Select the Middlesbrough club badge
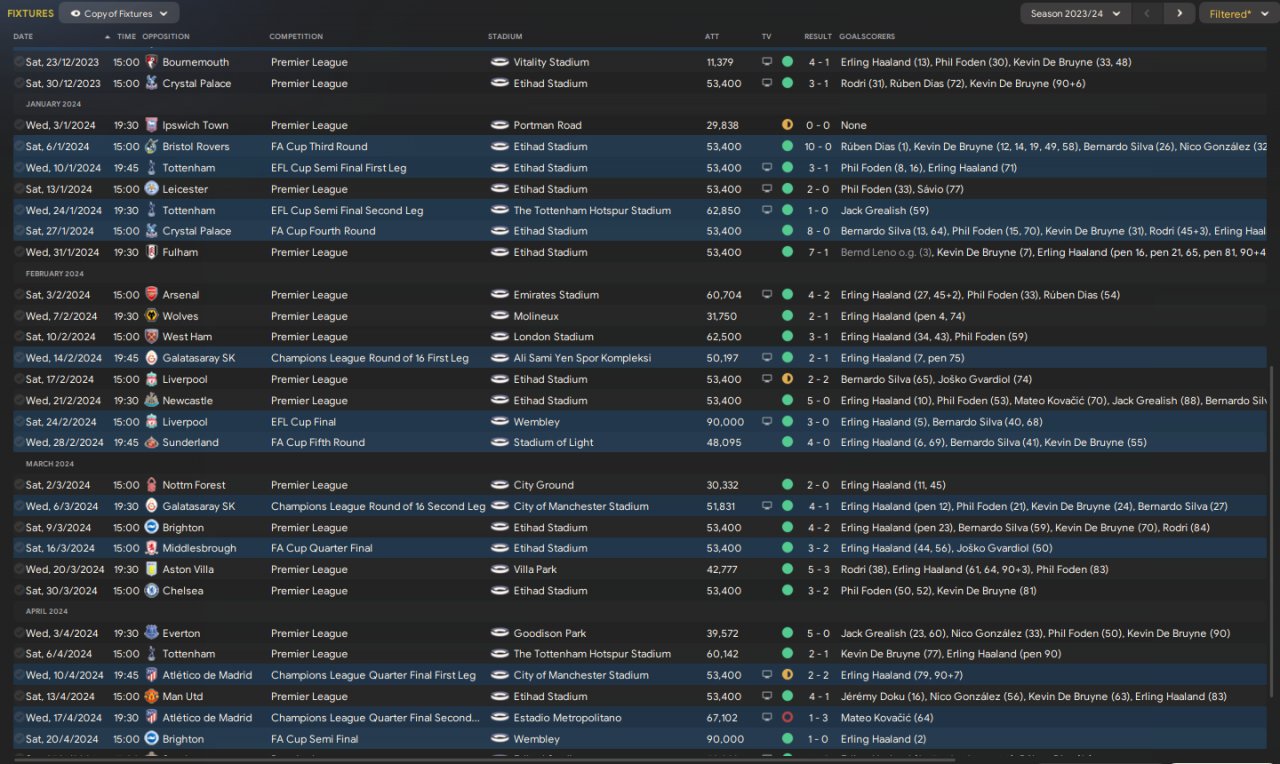 tap(151, 548)
